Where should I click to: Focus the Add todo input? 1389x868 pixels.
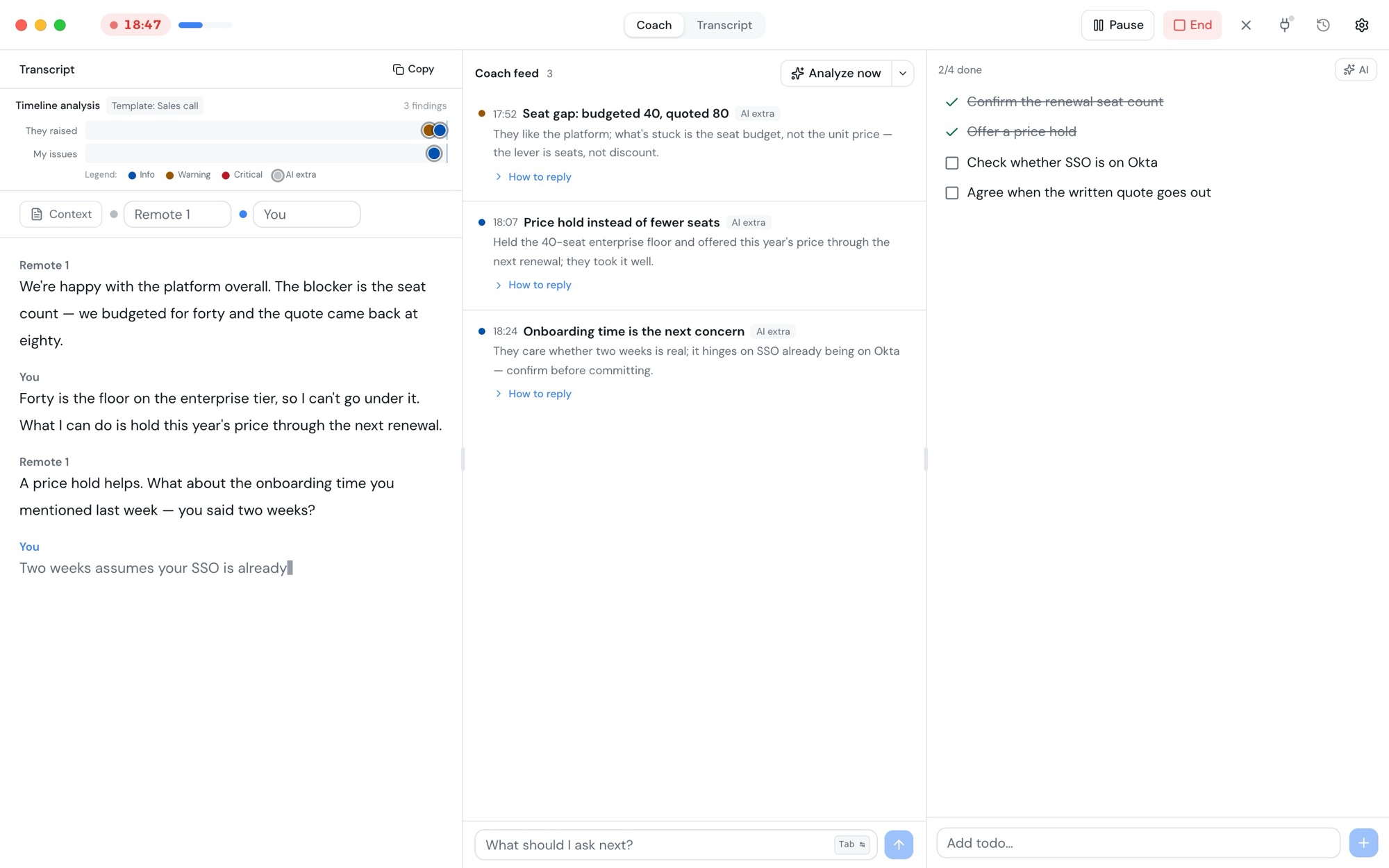(1138, 843)
